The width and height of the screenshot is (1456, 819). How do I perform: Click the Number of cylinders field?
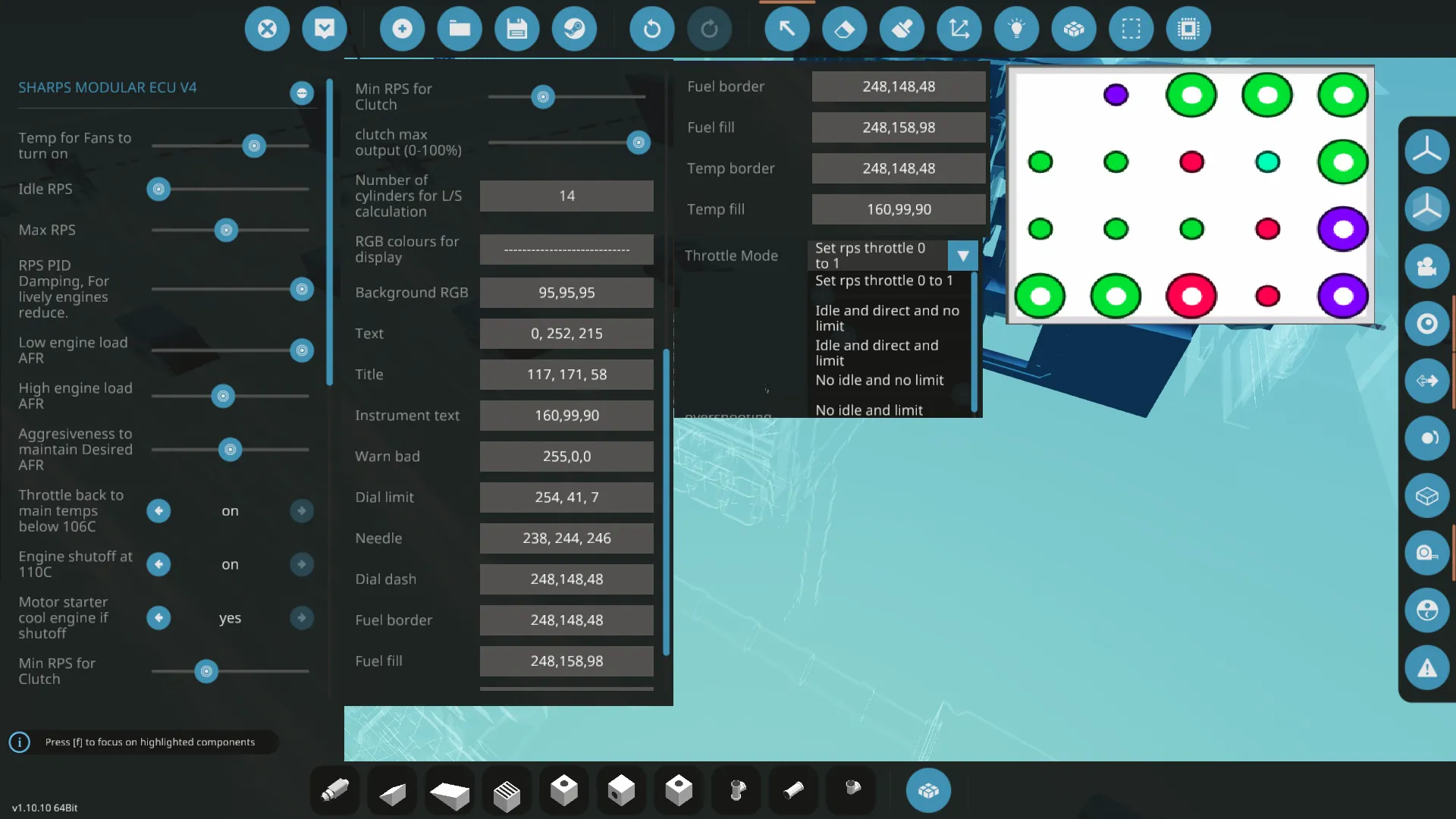[566, 196]
